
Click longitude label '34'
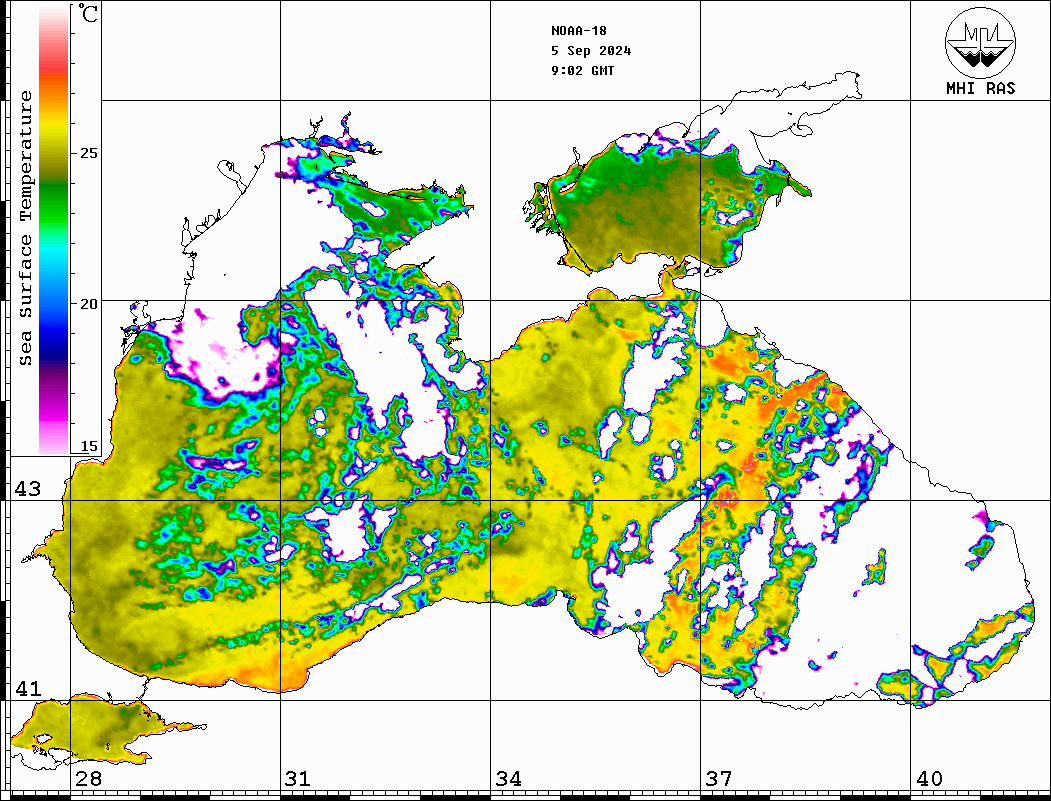pyautogui.click(x=509, y=778)
